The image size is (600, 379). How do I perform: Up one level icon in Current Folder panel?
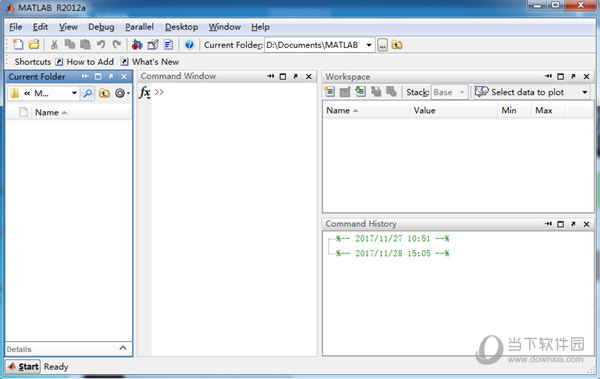(104, 93)
